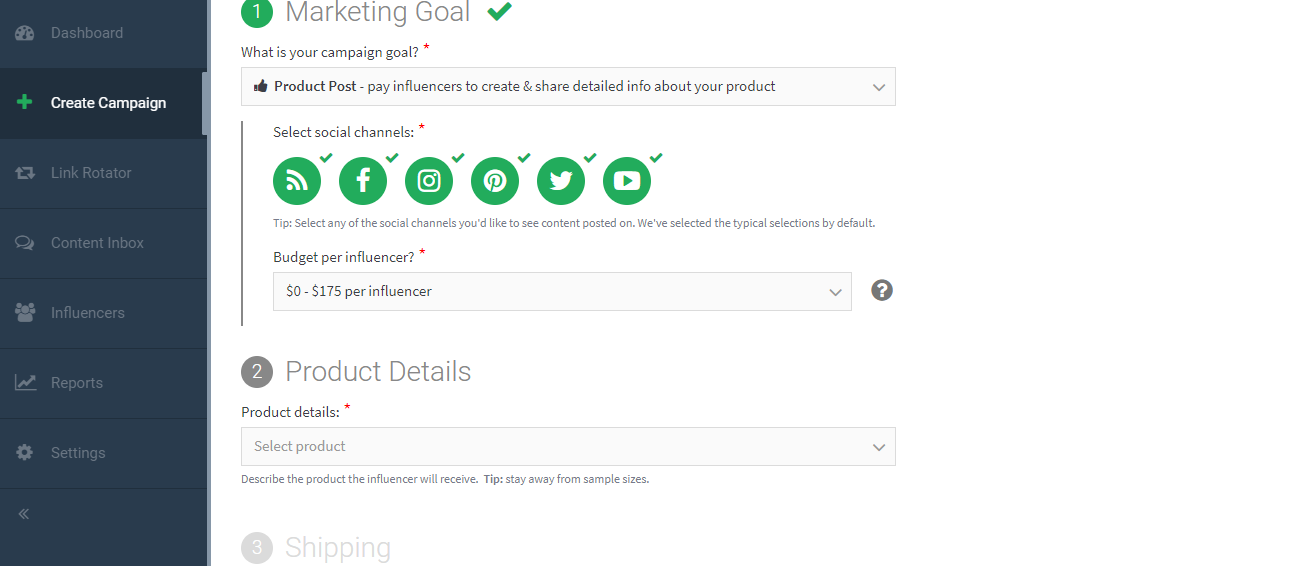This screenshot has width=1307, height=566.
Task: Click the Influencers group icon
Action: (25, 313)
